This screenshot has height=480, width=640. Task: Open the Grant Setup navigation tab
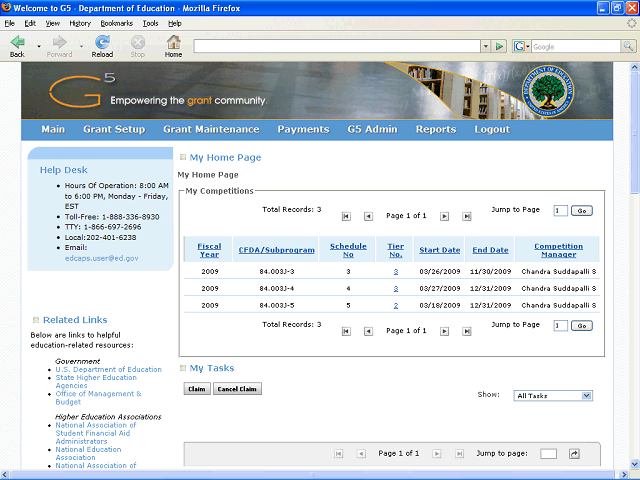pyautogui.click(x=114, y=129)
